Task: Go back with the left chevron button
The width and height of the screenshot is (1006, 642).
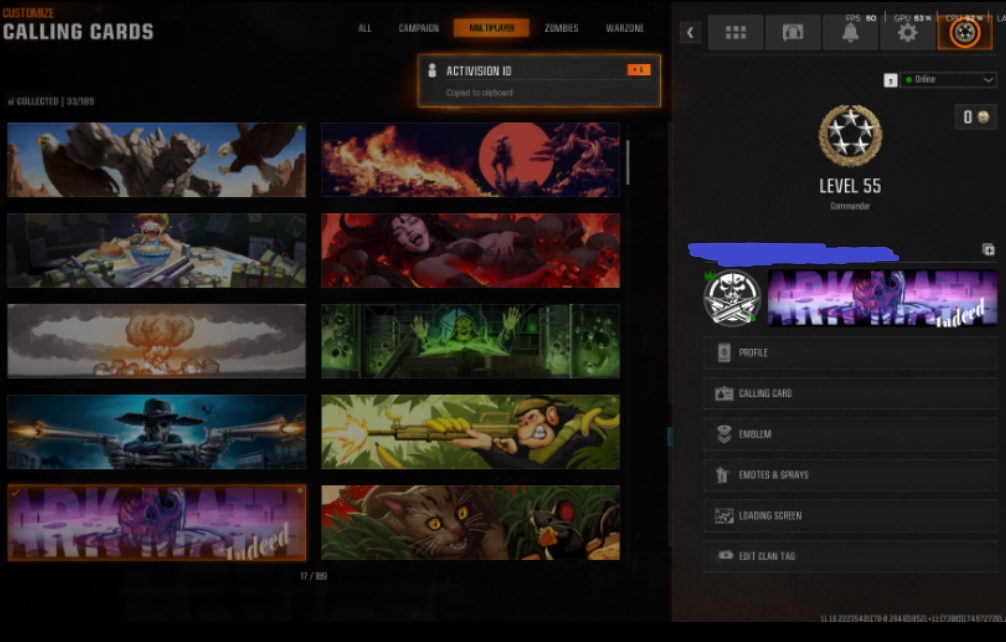Action: [x=690, y=33]
